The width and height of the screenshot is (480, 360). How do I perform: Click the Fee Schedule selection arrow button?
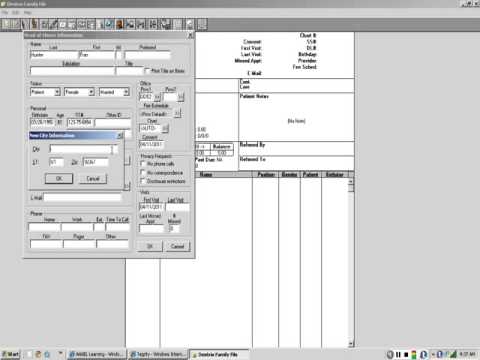[x=177, y=114]
